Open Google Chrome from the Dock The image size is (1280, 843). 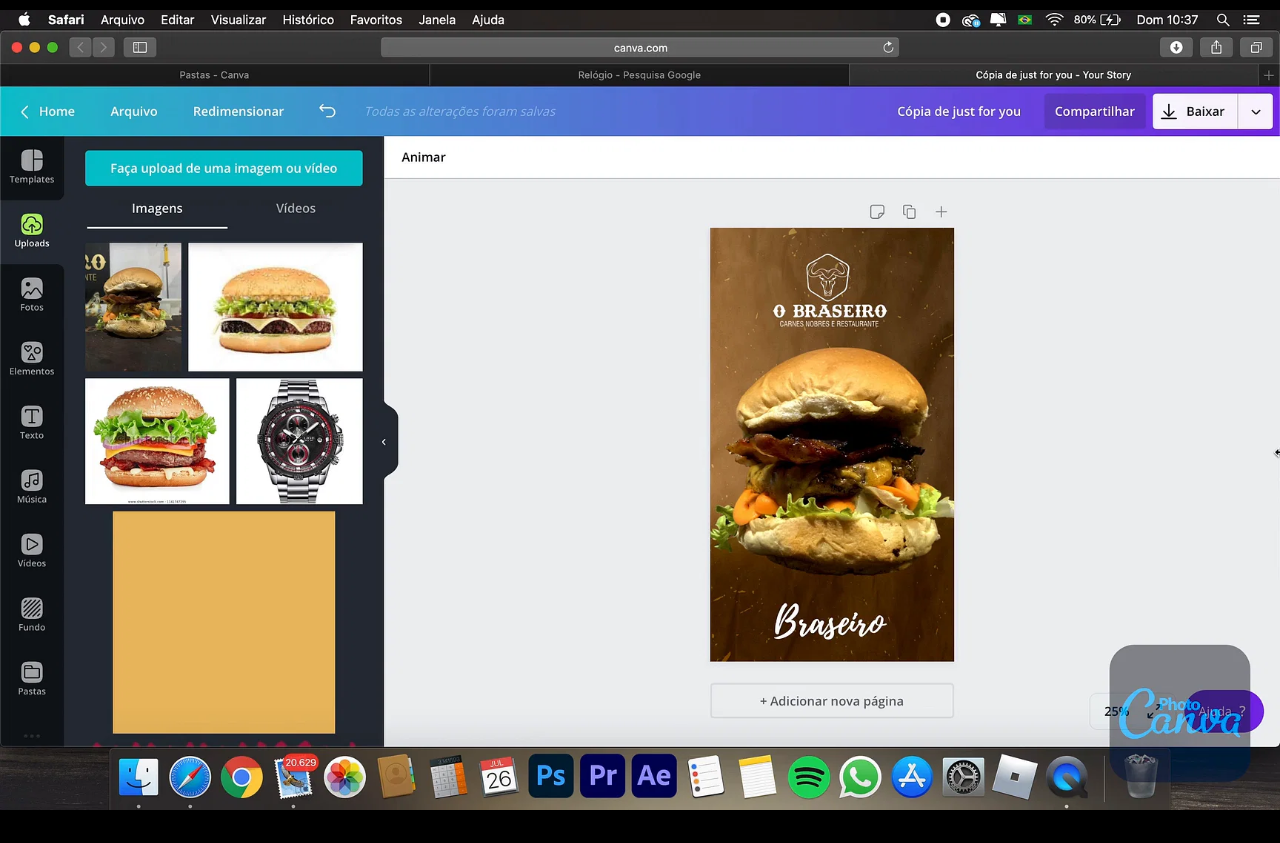point(242,777)
